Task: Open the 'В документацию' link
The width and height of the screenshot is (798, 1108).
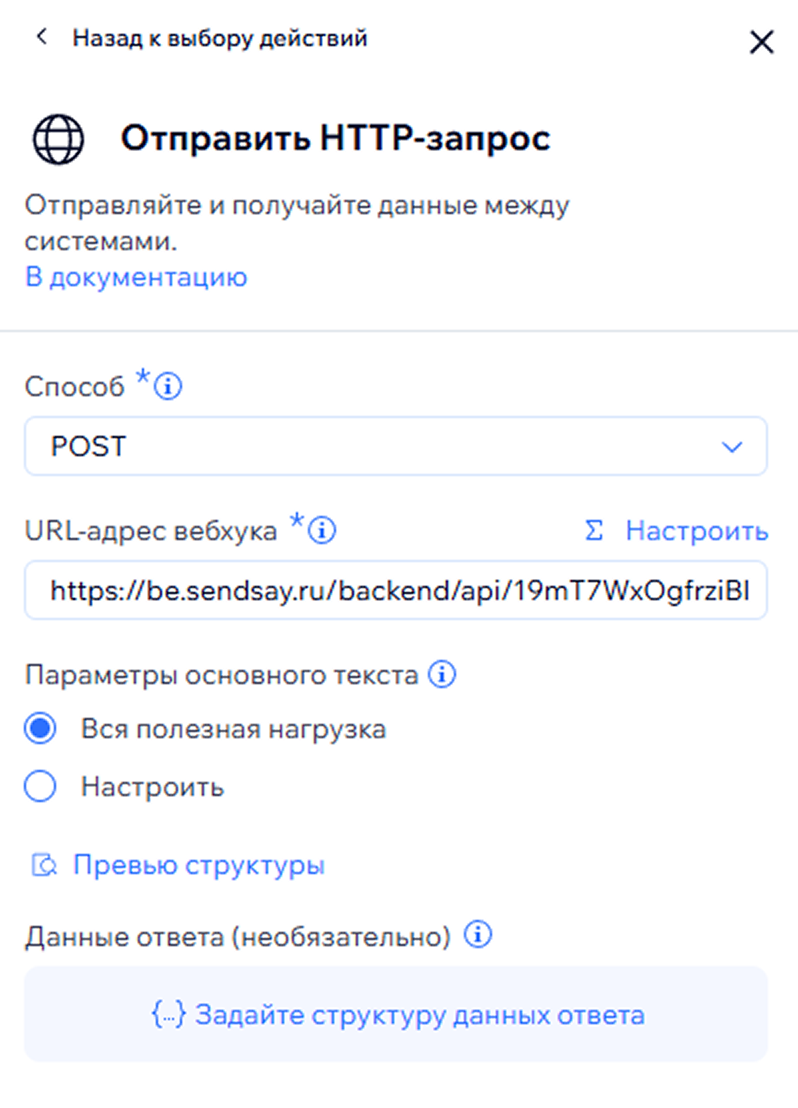Action: [x=136, y=277]
